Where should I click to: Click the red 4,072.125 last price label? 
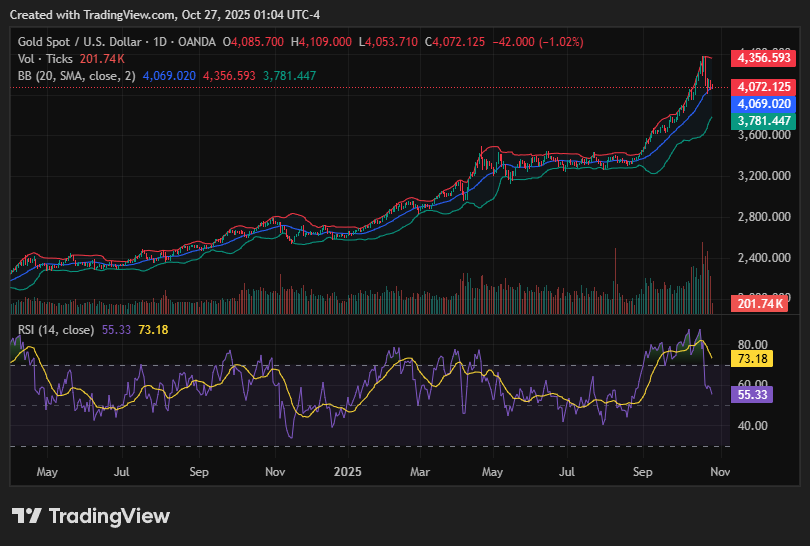(763, 87)
